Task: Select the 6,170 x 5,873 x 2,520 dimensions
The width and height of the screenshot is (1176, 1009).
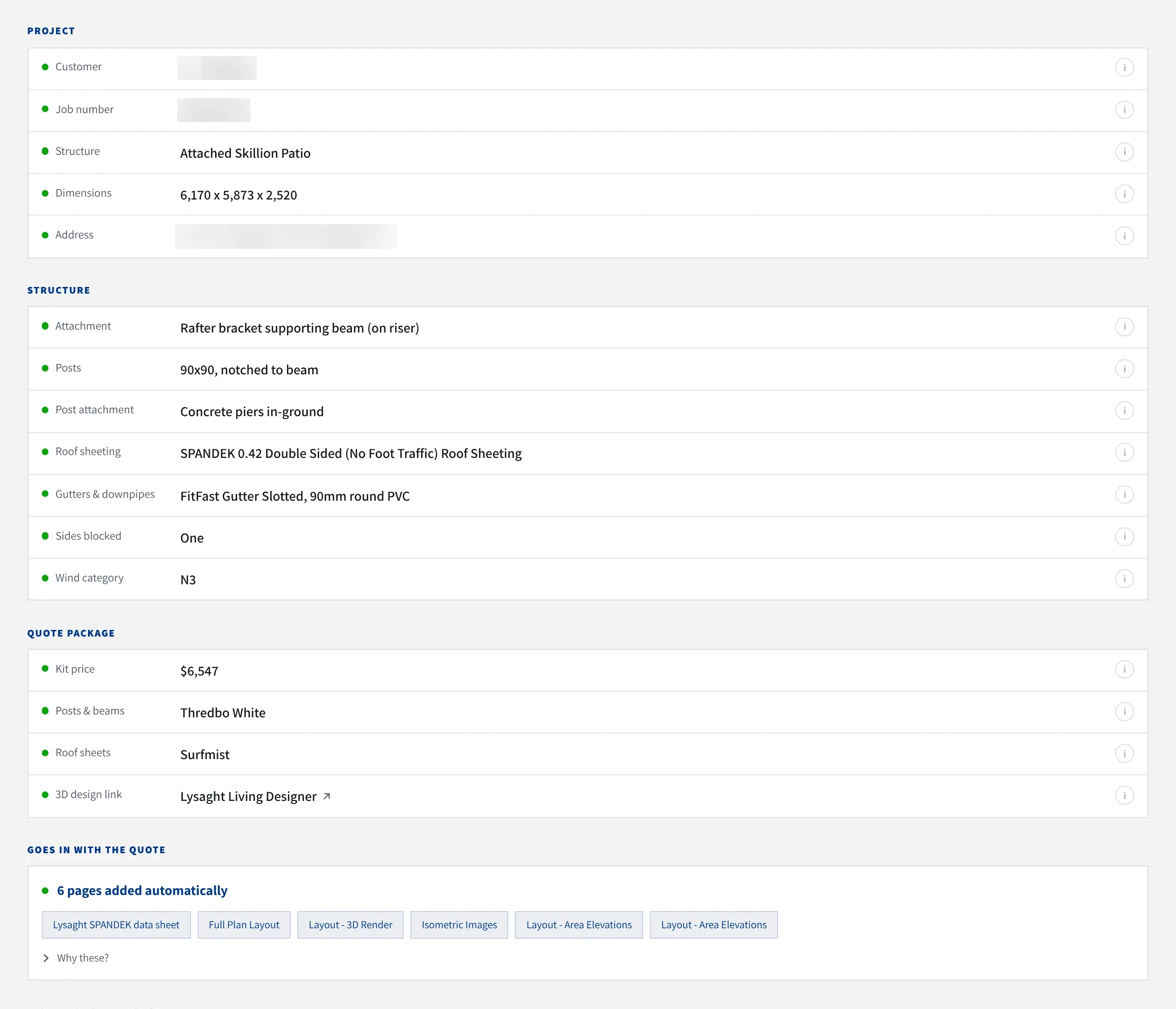Action: (238, 195)
